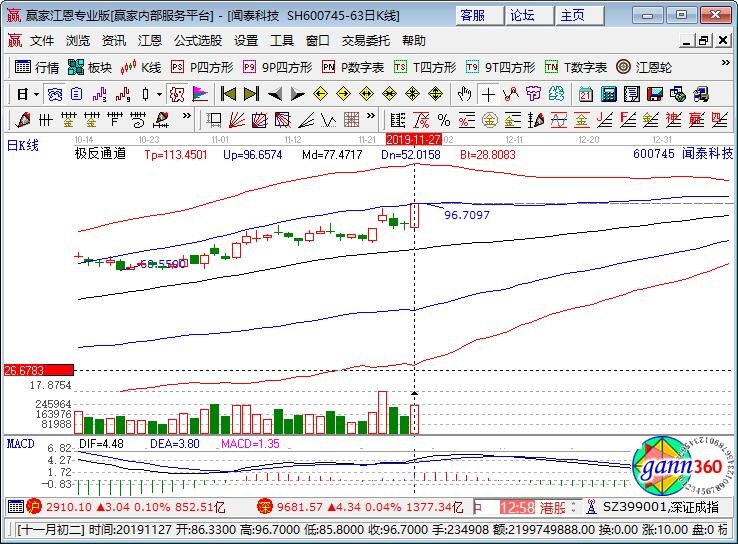738x544 pixels.
Task: Click the yellow diamond horizontal expand icon
Action: (367, 95)
